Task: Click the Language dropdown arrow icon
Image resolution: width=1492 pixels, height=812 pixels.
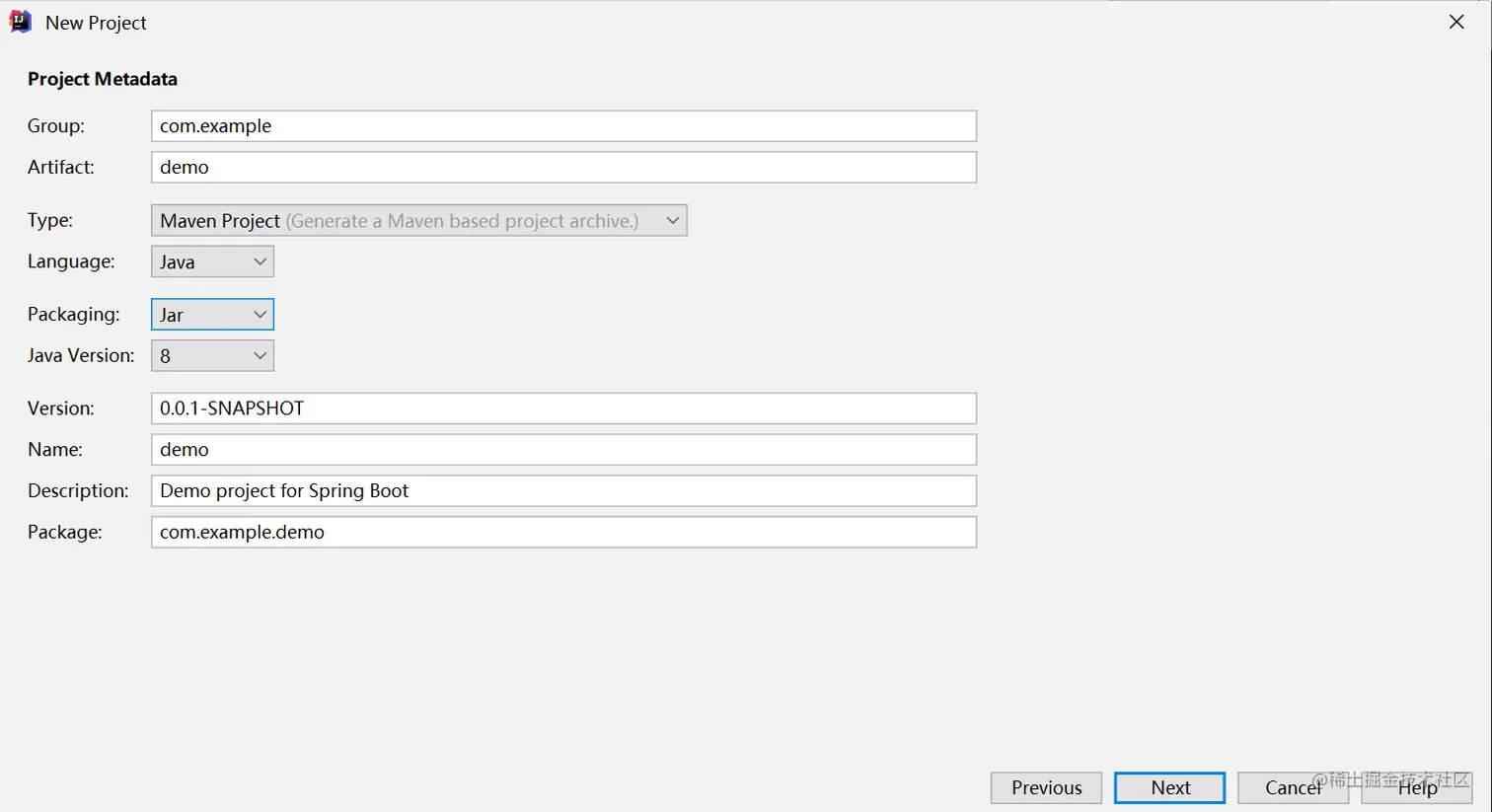Action: click(260, 262)
